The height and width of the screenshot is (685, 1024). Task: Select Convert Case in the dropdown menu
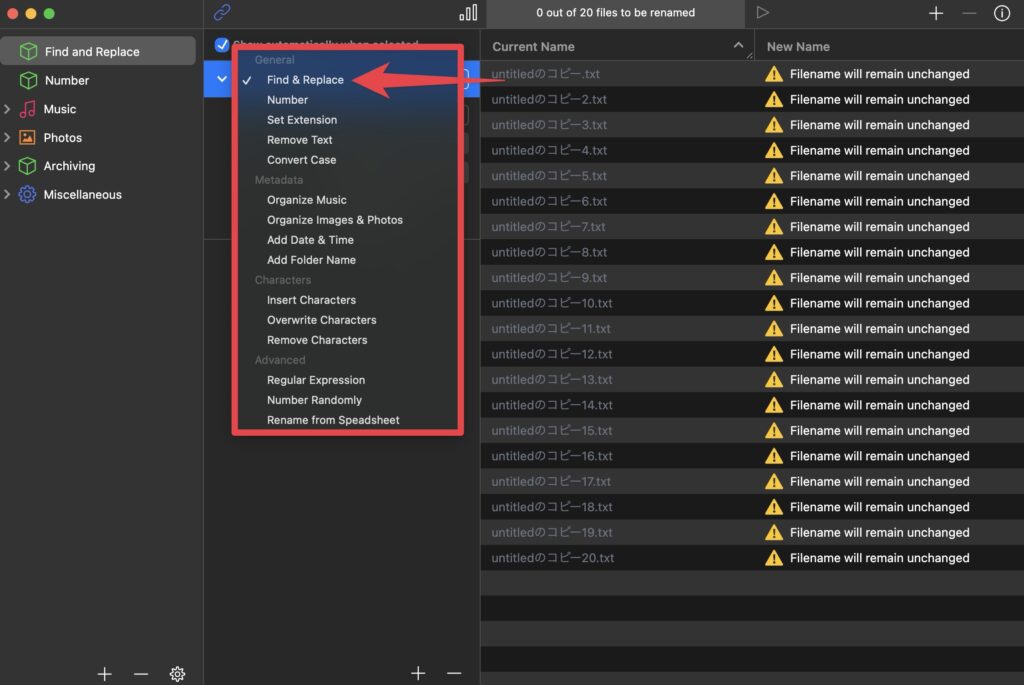coord(301,160)
